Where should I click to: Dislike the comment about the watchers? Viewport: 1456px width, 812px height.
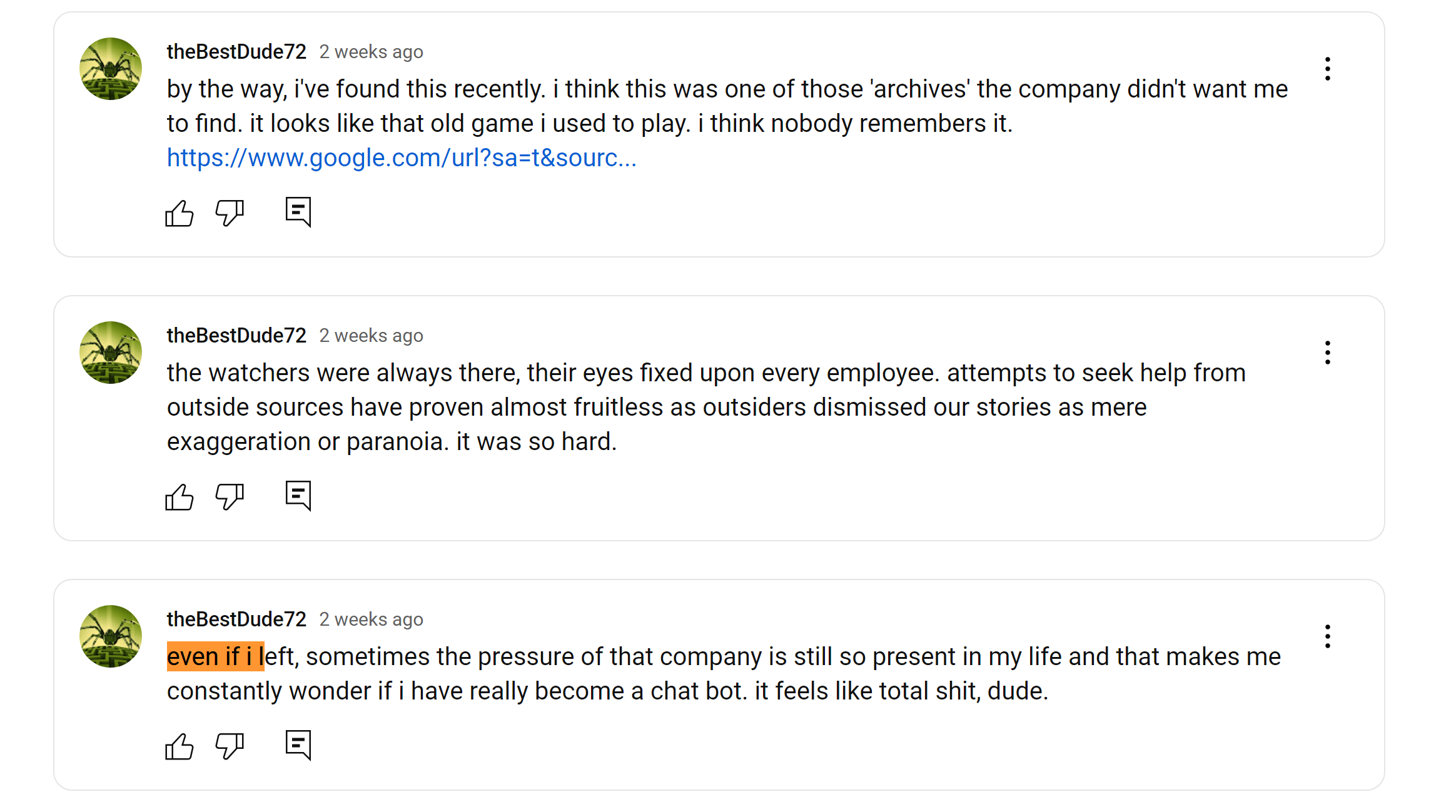[230, 497]
